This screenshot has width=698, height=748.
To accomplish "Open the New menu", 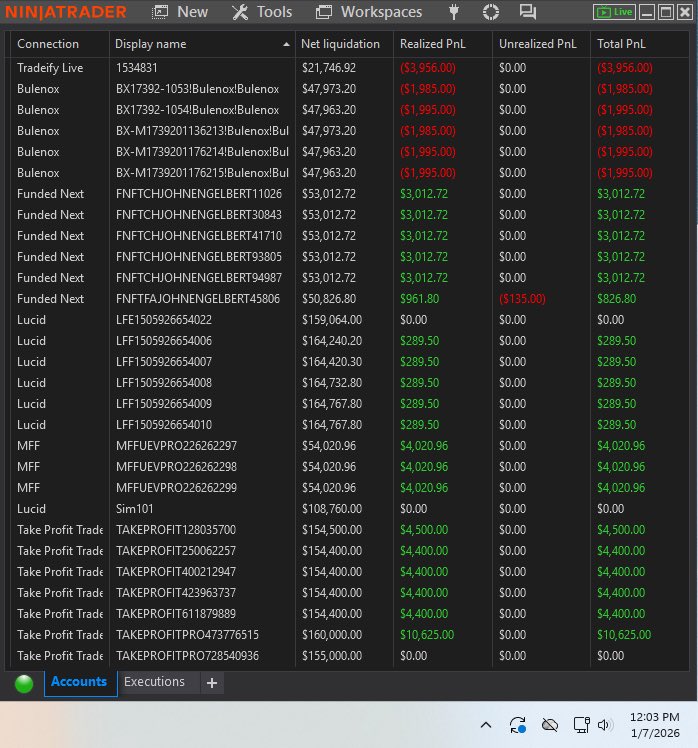I will point(180,12).
